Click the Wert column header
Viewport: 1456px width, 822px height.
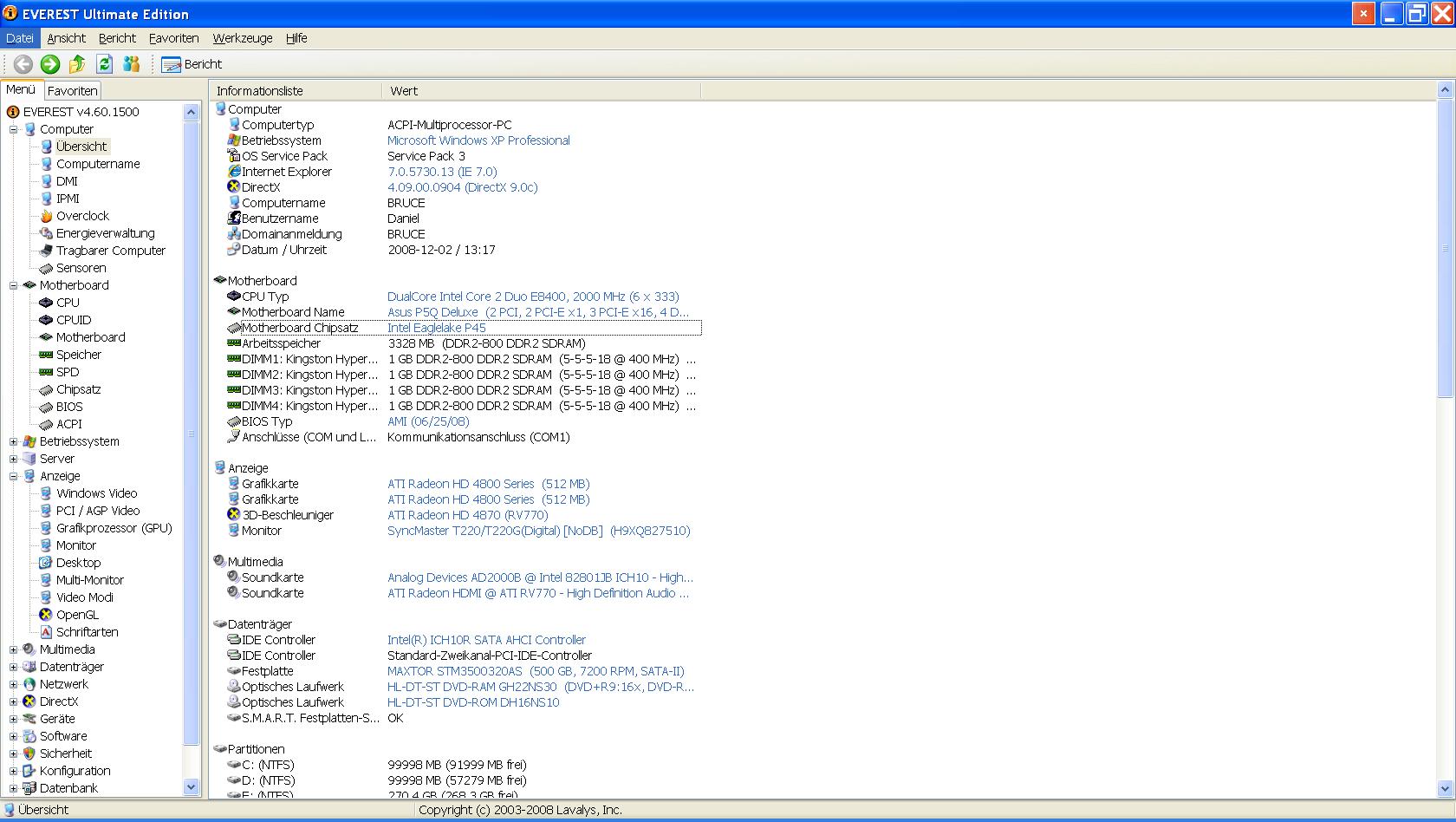tap(541, 91)
